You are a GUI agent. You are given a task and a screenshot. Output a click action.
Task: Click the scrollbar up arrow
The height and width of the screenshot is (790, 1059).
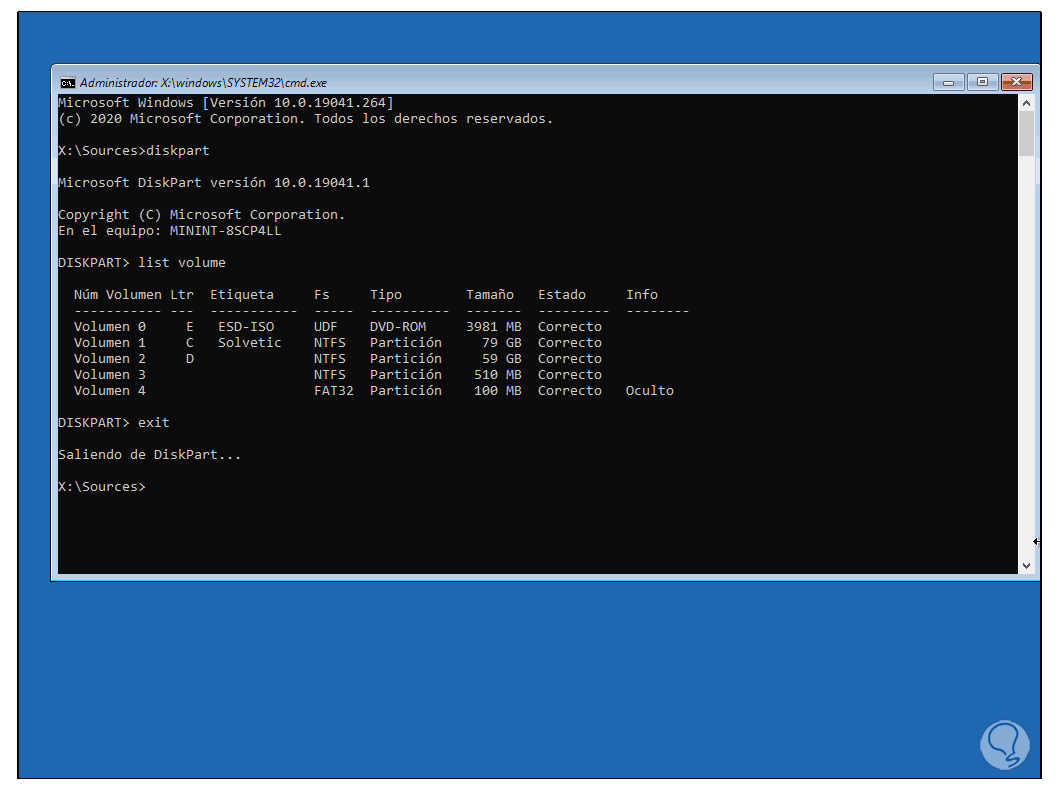pyautogui.click(x=1026, y=103)
